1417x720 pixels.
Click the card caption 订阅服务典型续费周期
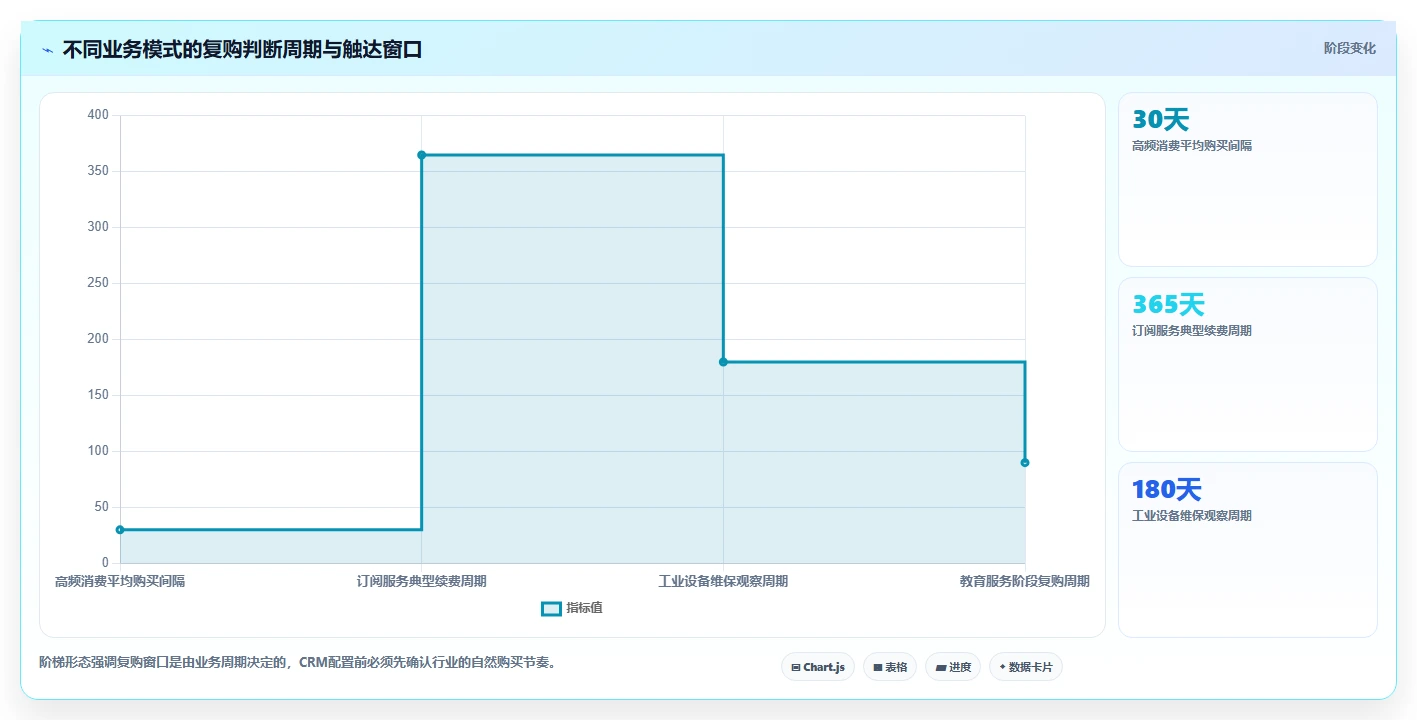(x=1191, y=331)
